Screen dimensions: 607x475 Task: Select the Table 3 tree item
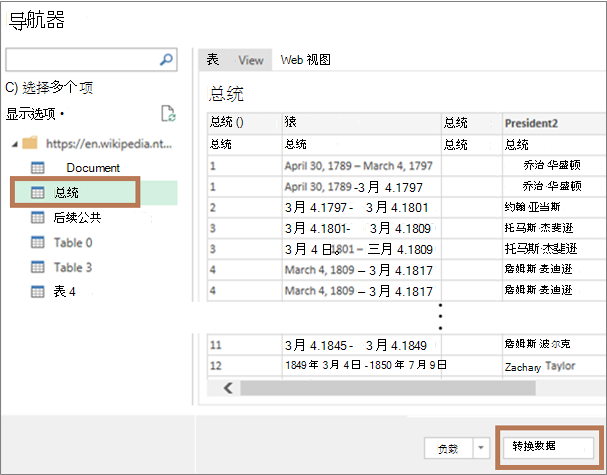click(73, 267)
